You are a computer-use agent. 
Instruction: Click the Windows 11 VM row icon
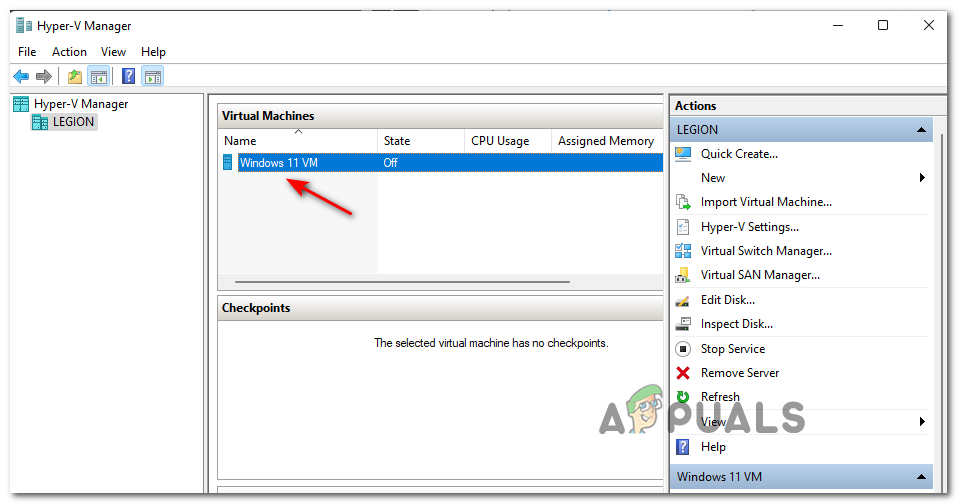point(228,163)
